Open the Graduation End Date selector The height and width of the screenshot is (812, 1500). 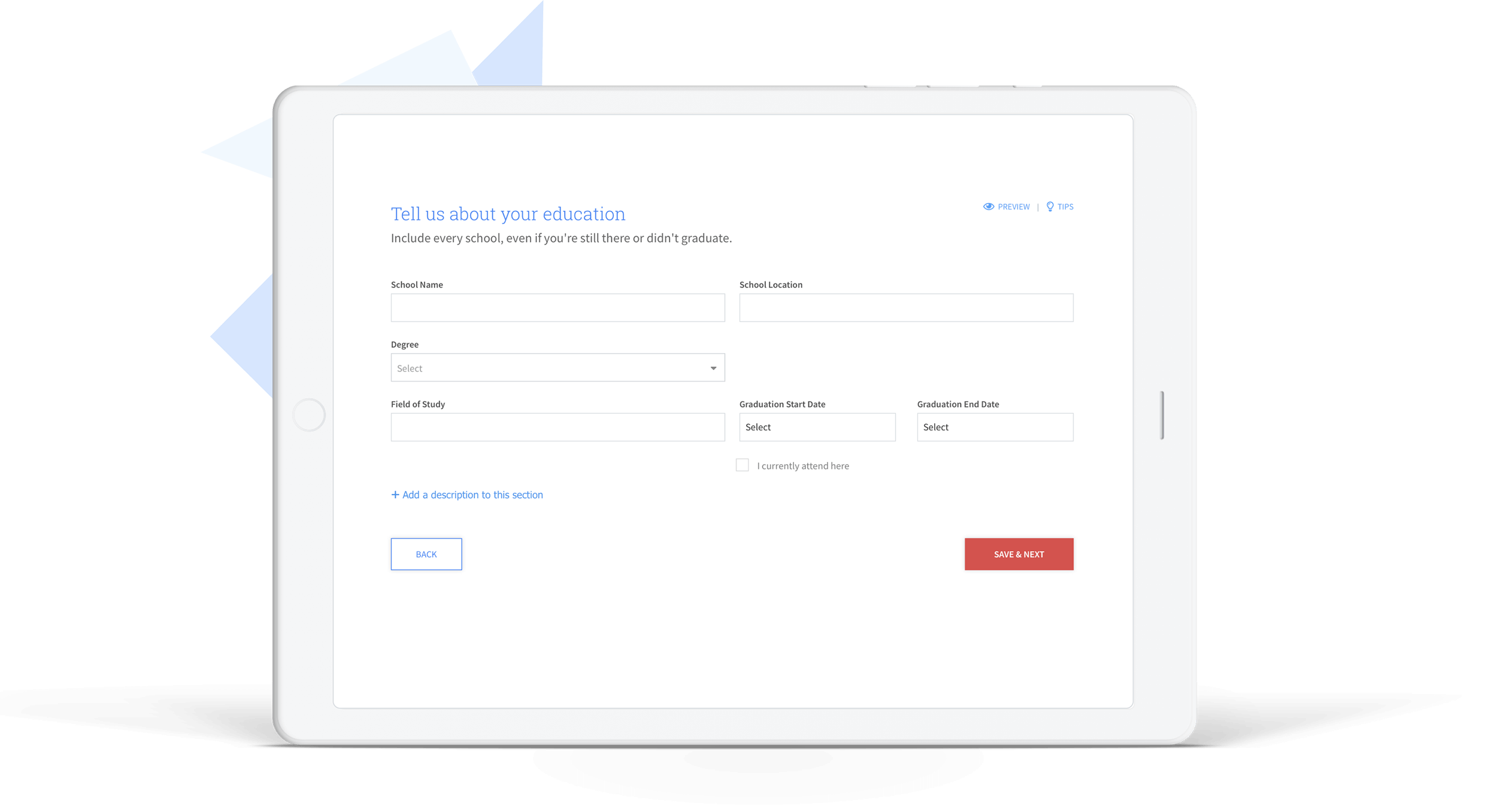point(994,427)
